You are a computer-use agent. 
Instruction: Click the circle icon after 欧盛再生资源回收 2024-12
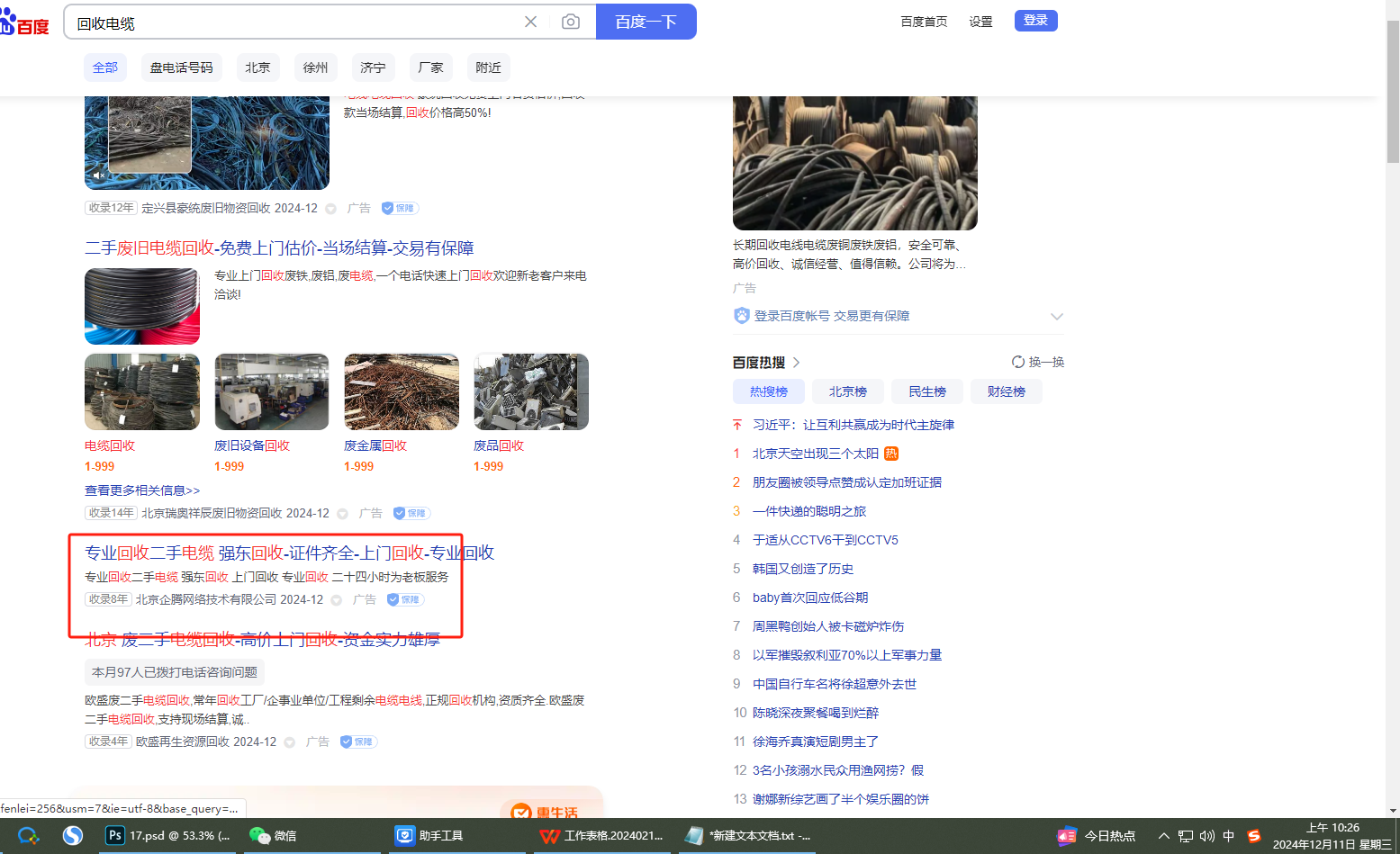289,742
